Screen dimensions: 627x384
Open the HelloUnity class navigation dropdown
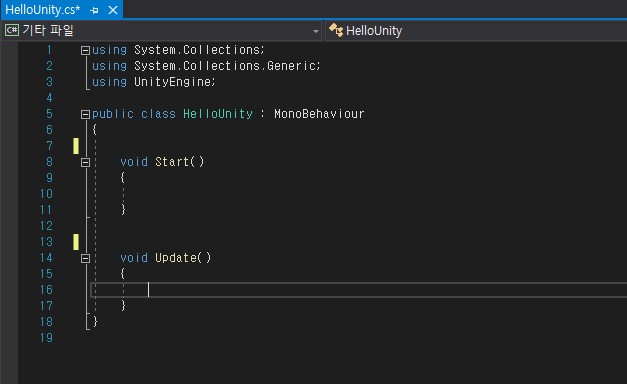(x=476, y=30)
